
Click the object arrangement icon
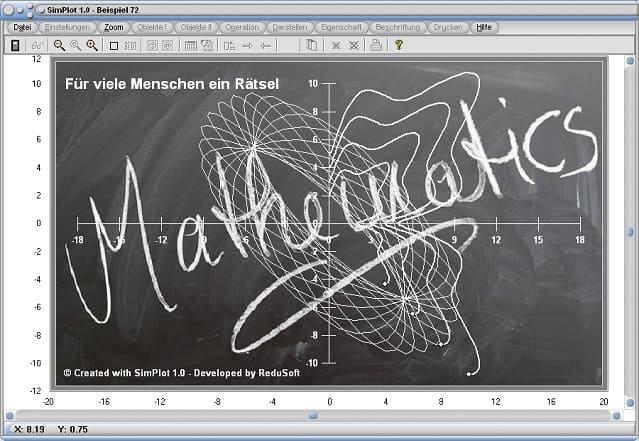click(x=229, y=46)
